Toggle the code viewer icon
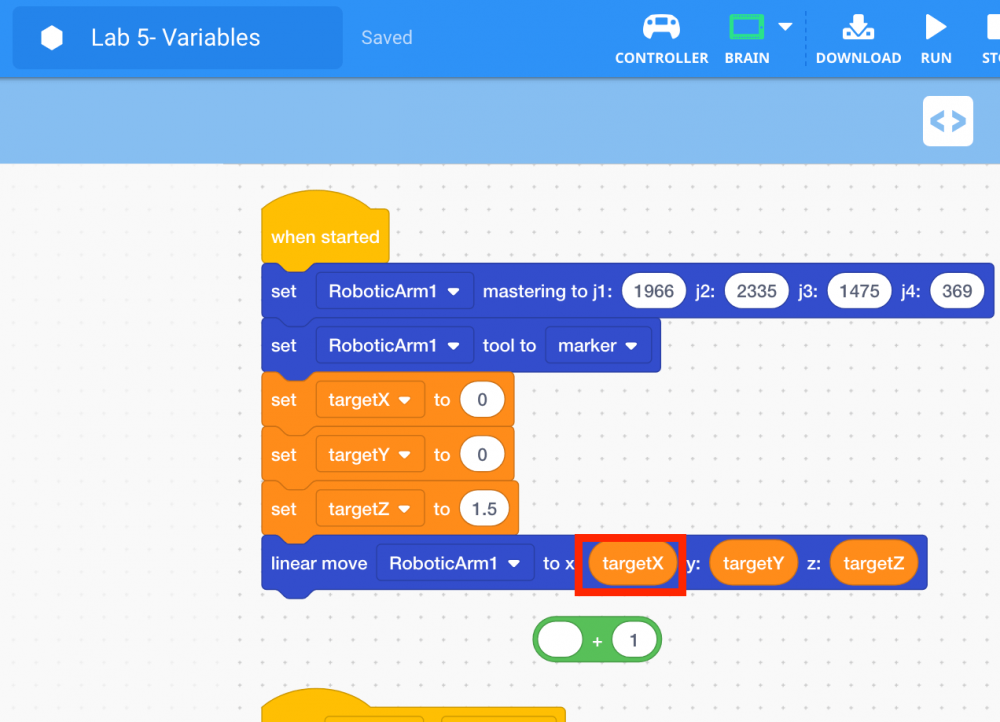The height and width of the screenshot is (722, 1000). tap(947, 122)
